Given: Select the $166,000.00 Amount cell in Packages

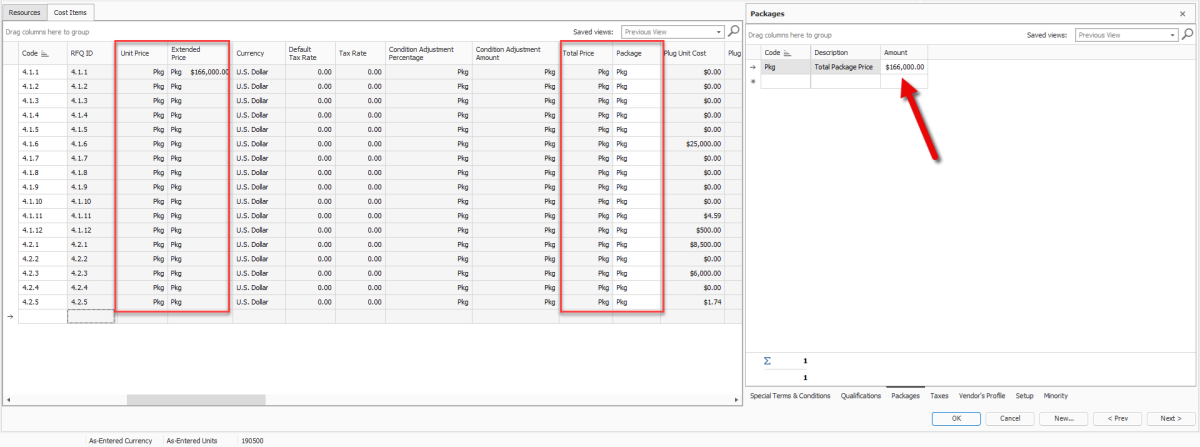Looking at the screenshot, I should (x=904, y=67).
